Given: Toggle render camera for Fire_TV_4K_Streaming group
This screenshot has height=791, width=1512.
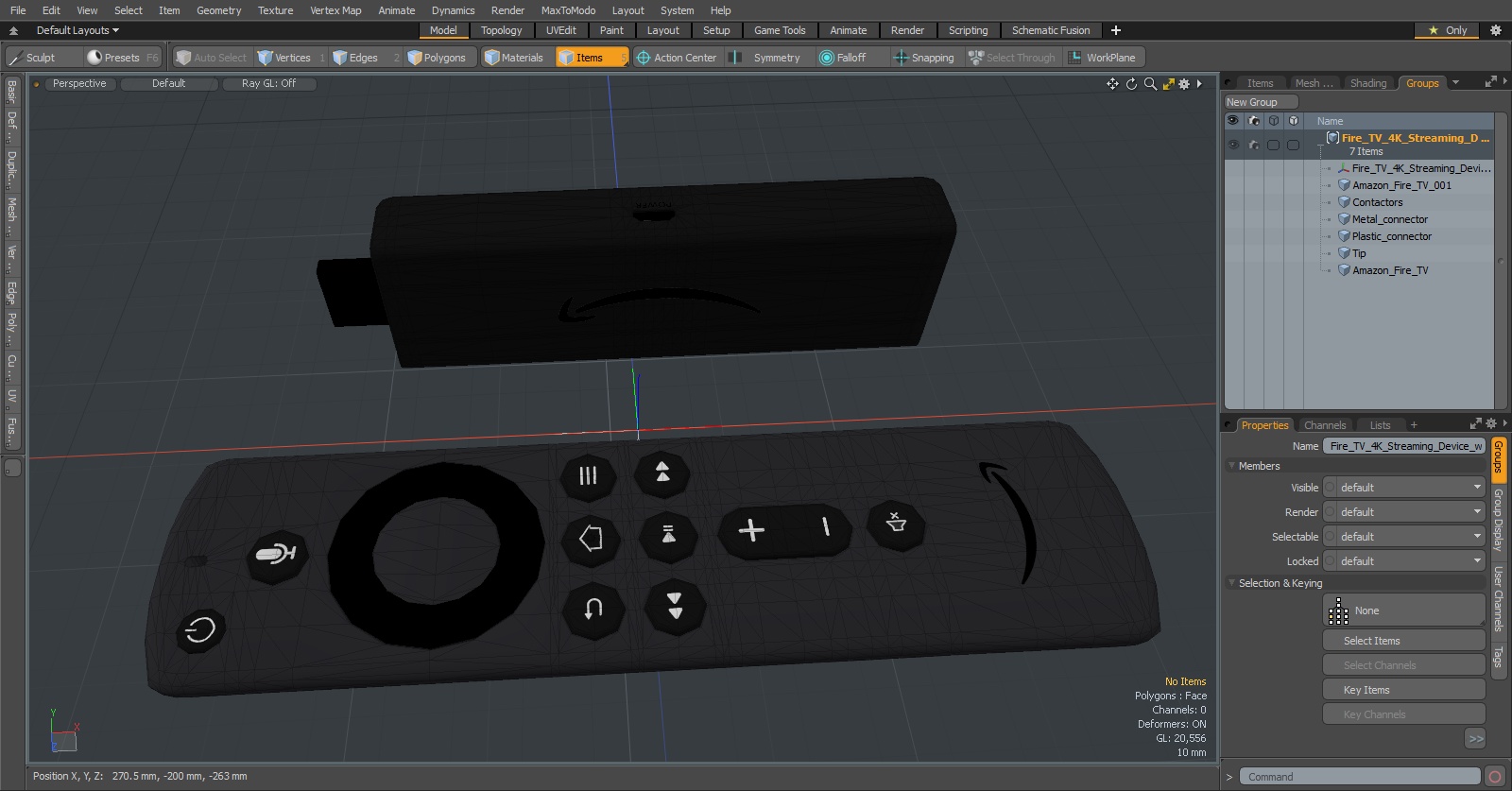Looking at the screenshot, I should pyautogui.click(x=1254, y=146).
